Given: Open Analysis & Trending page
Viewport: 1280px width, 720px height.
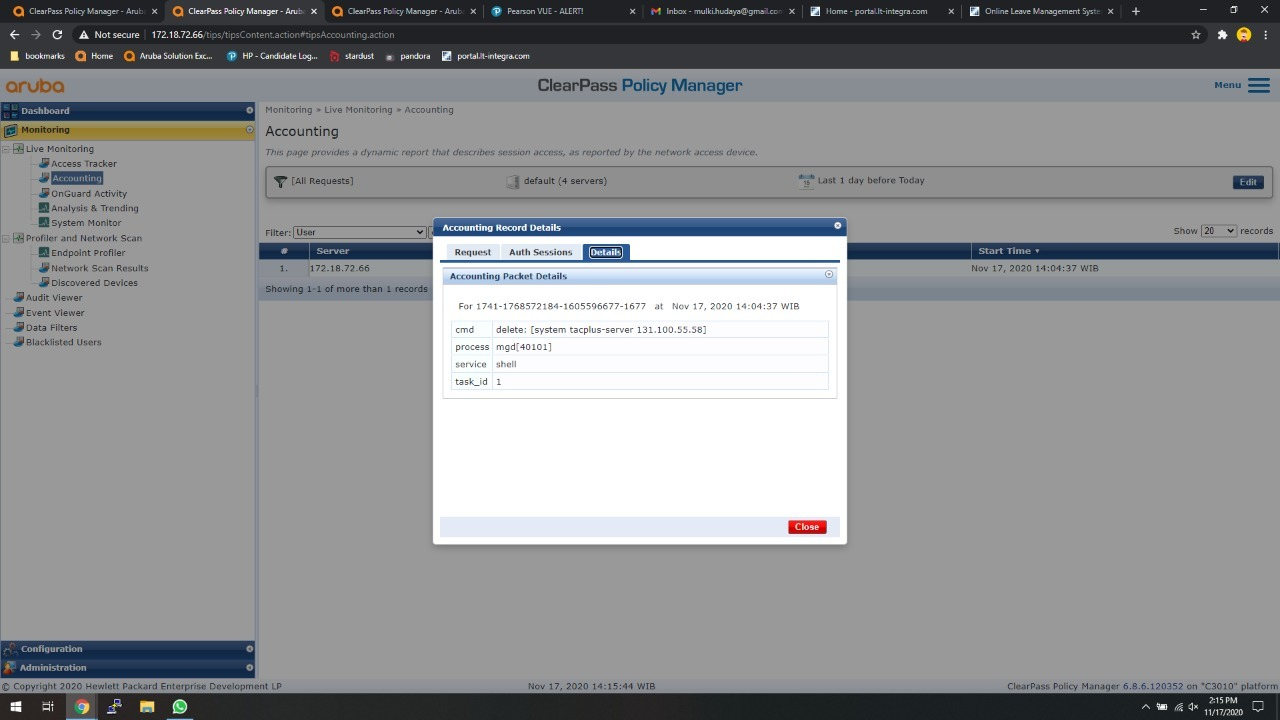Looking at the screenshot, I should point(95,208).
